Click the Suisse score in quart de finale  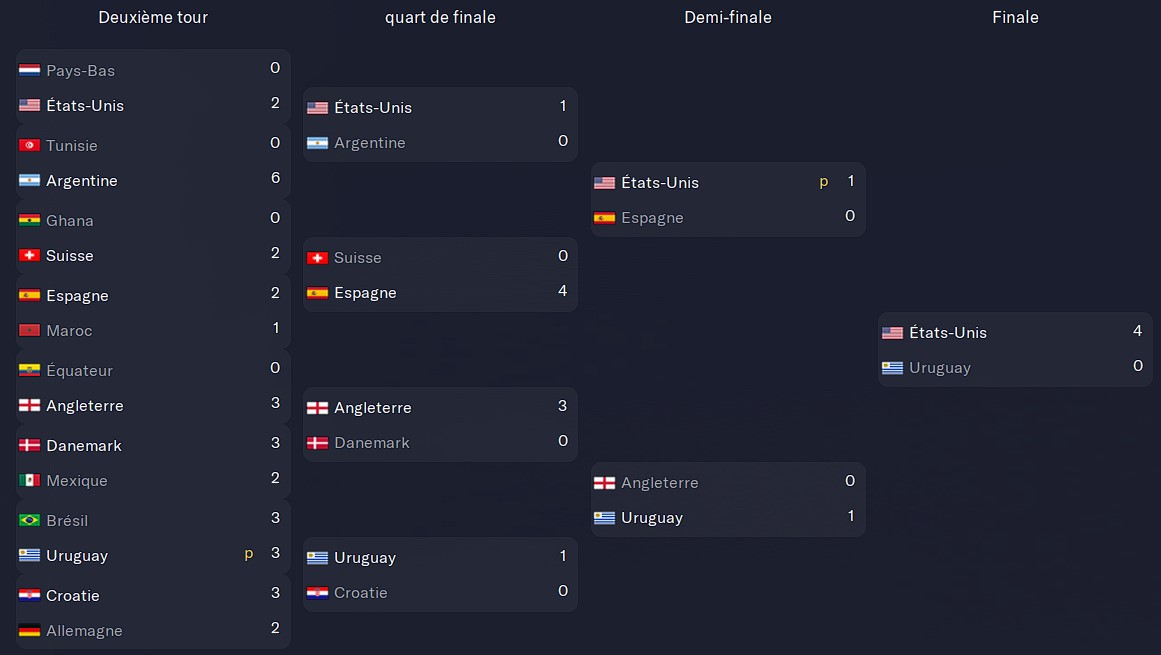(x=563, y=255)
